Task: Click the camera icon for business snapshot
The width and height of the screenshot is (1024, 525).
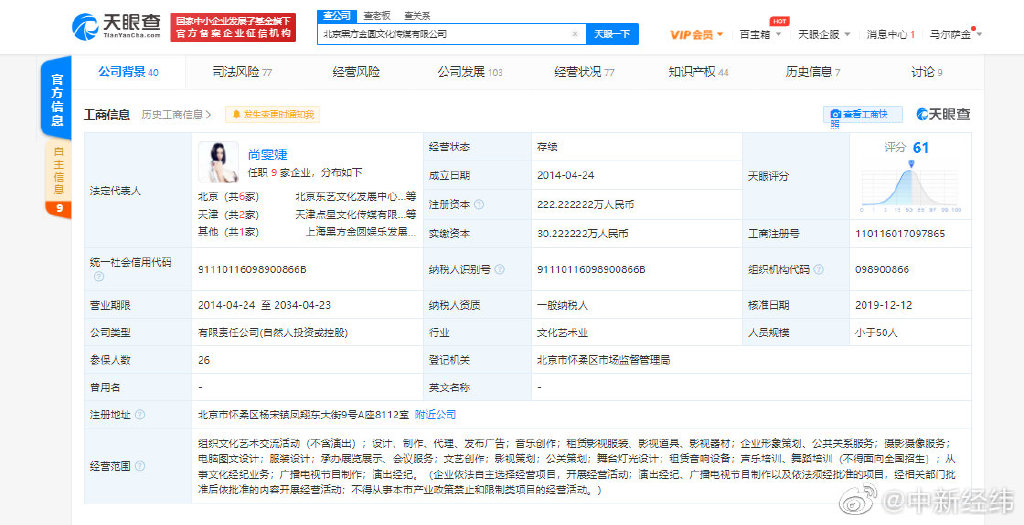Action: [x=835, y=114]
